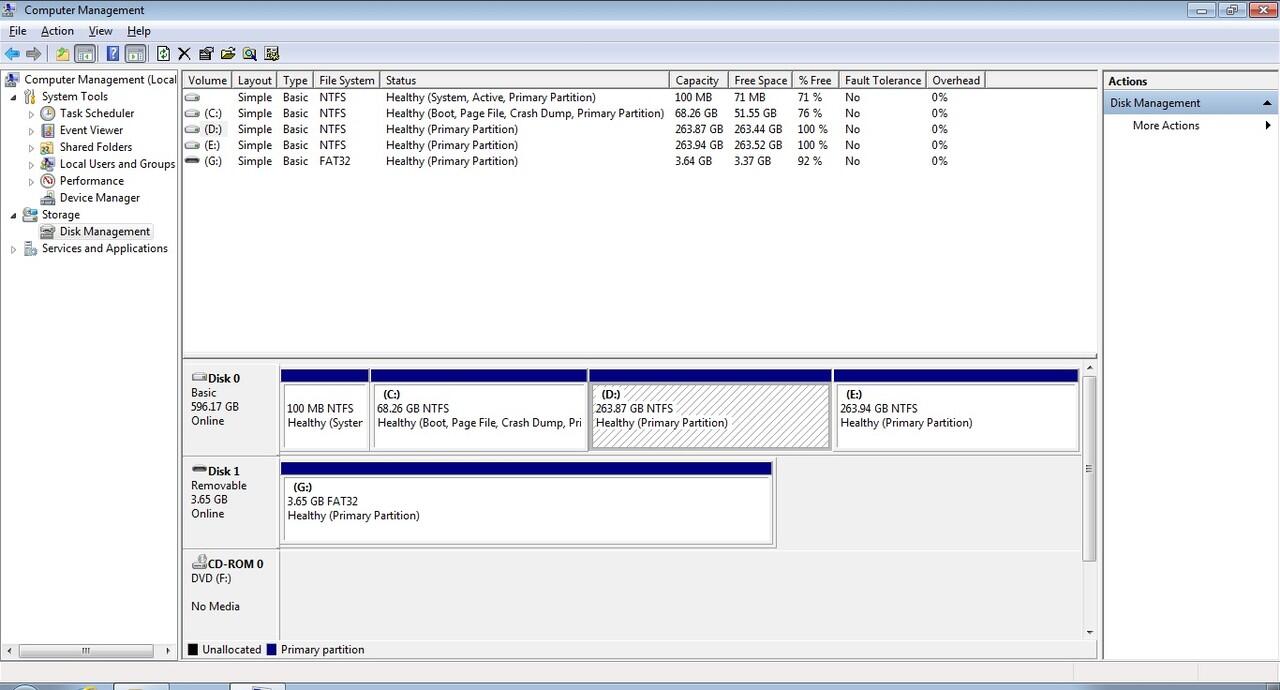
Task: Click the blue Help question-mark toolbar icon
Action: (x=113, y=54)
